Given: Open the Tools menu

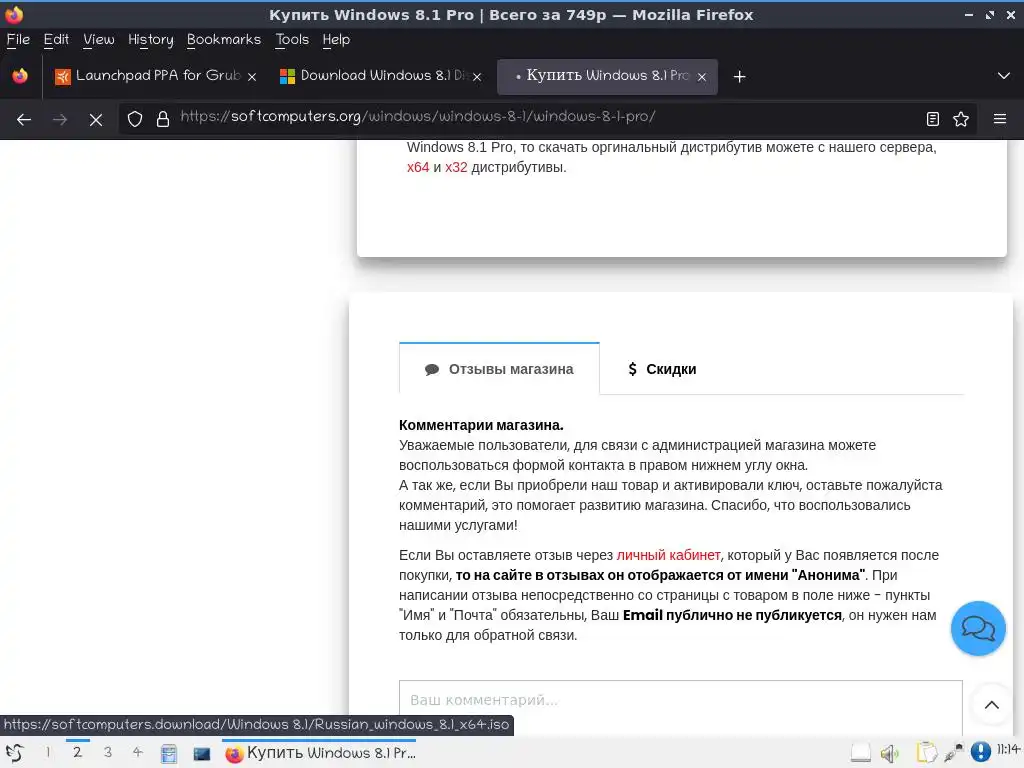Looking at the screenshot, I should click(x=292, y=40).
